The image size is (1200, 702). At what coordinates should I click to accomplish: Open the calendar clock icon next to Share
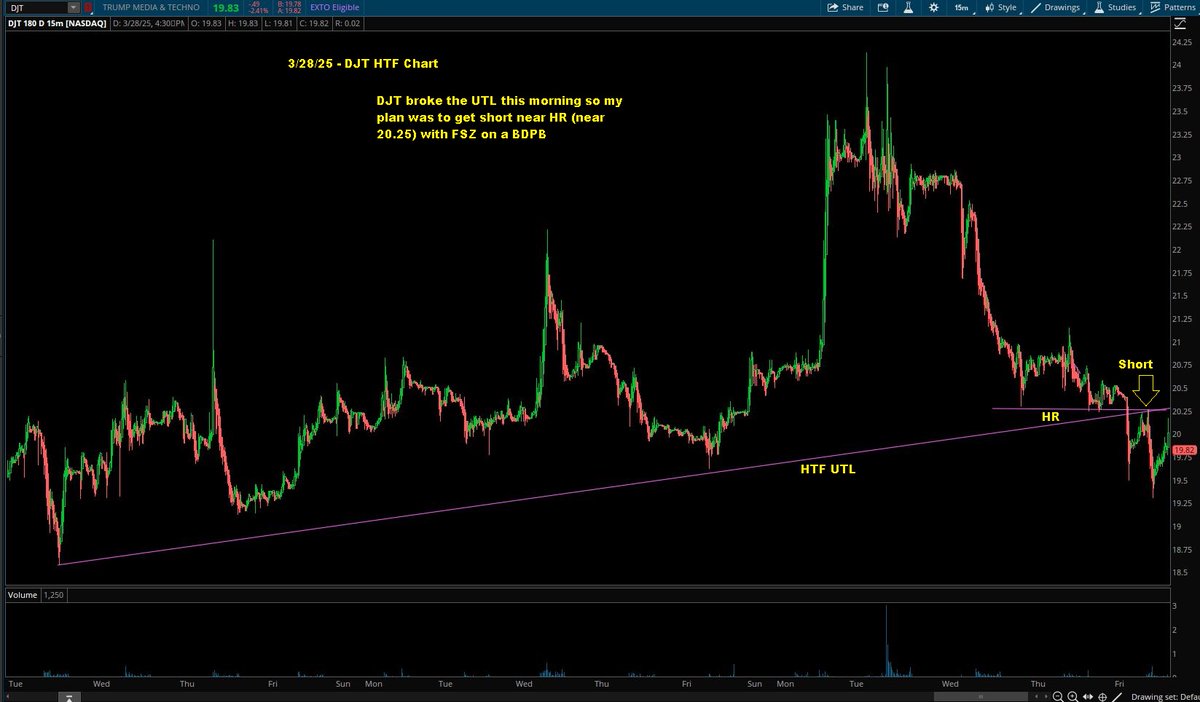[882, 7]
